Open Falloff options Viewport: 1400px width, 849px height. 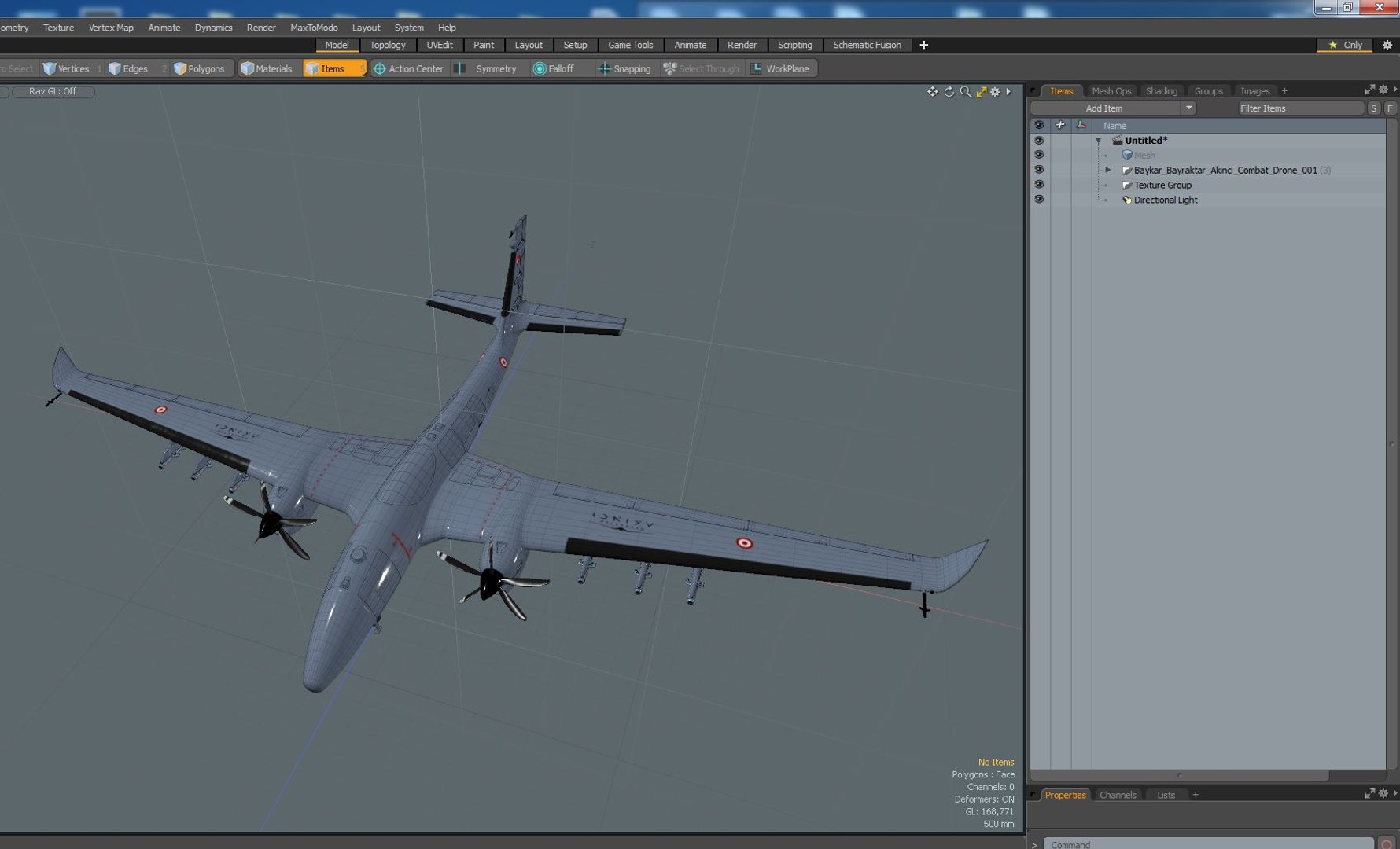554,68
